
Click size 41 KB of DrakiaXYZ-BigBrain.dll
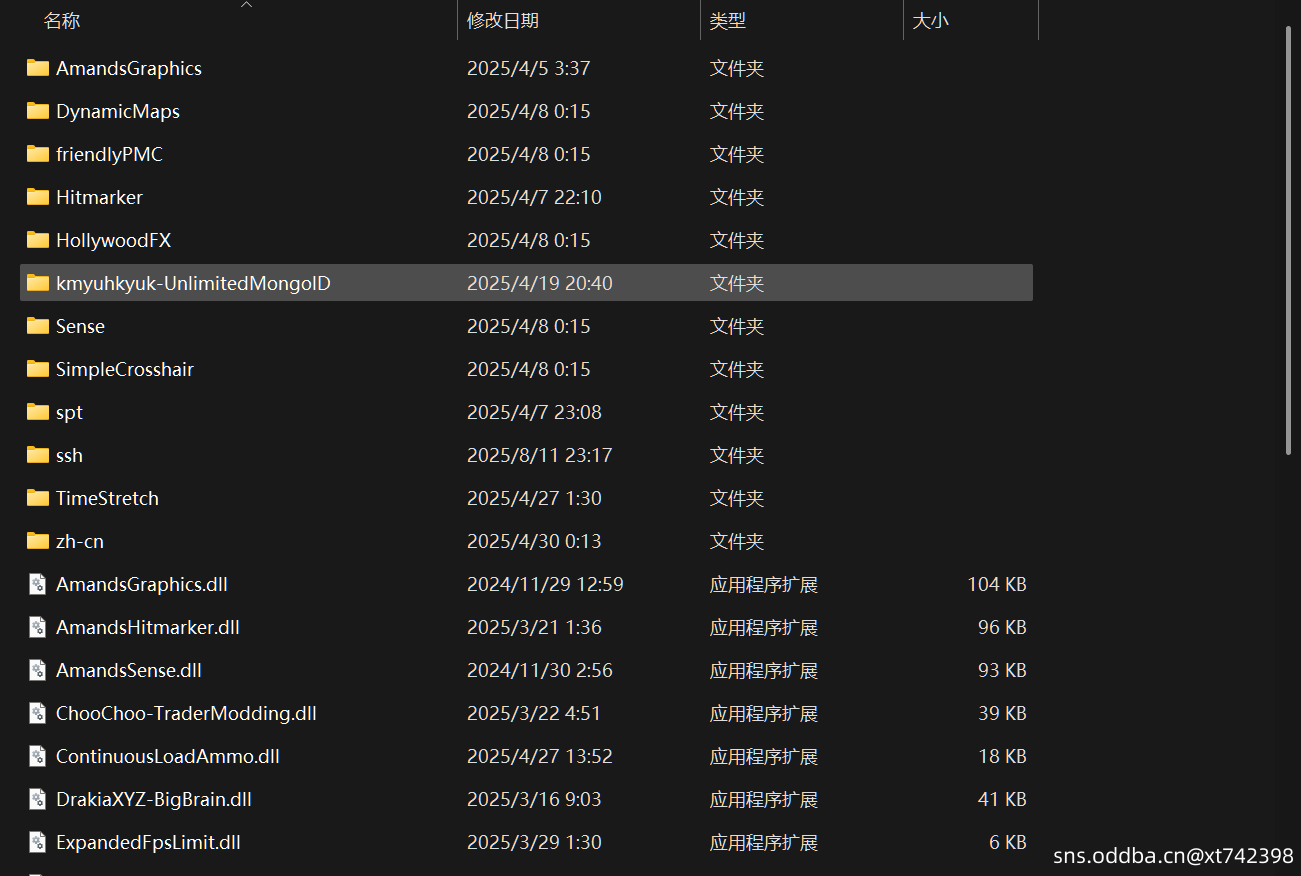pos(1002,799)
